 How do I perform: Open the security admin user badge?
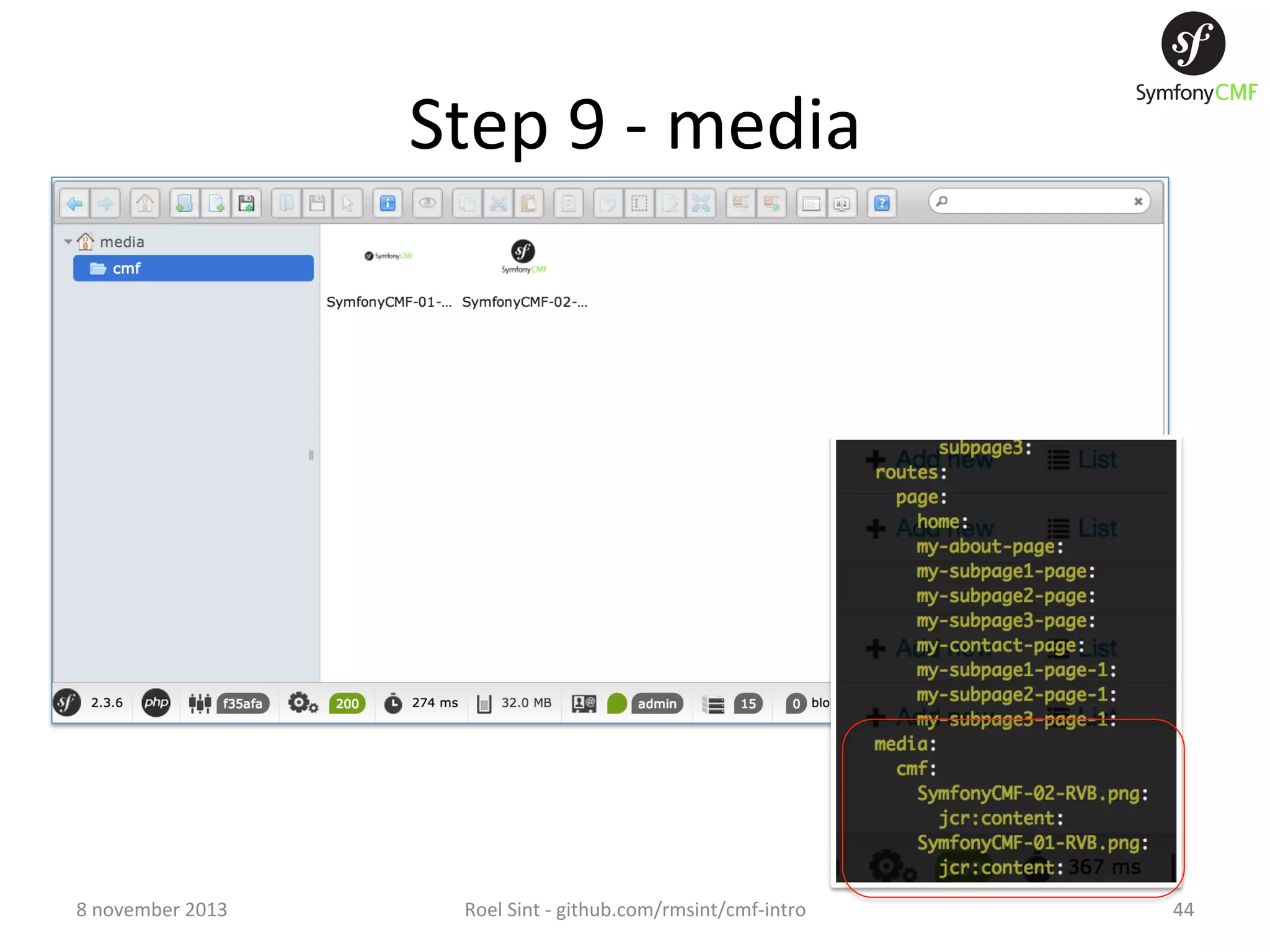pos(657,703)
